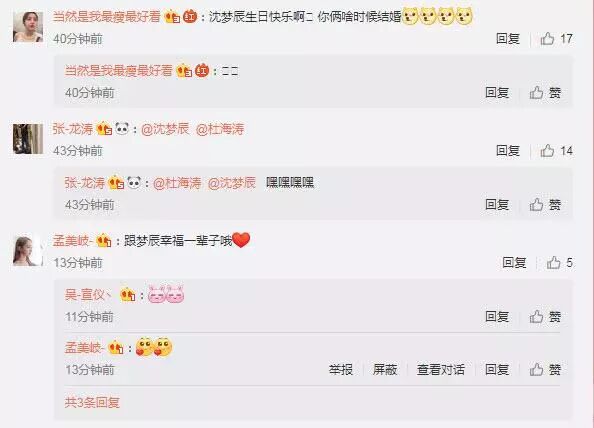This screenshot has width=594, height=428.
Task: Like 孟美岐's comment with 5 likes
Action: (560, 262)
